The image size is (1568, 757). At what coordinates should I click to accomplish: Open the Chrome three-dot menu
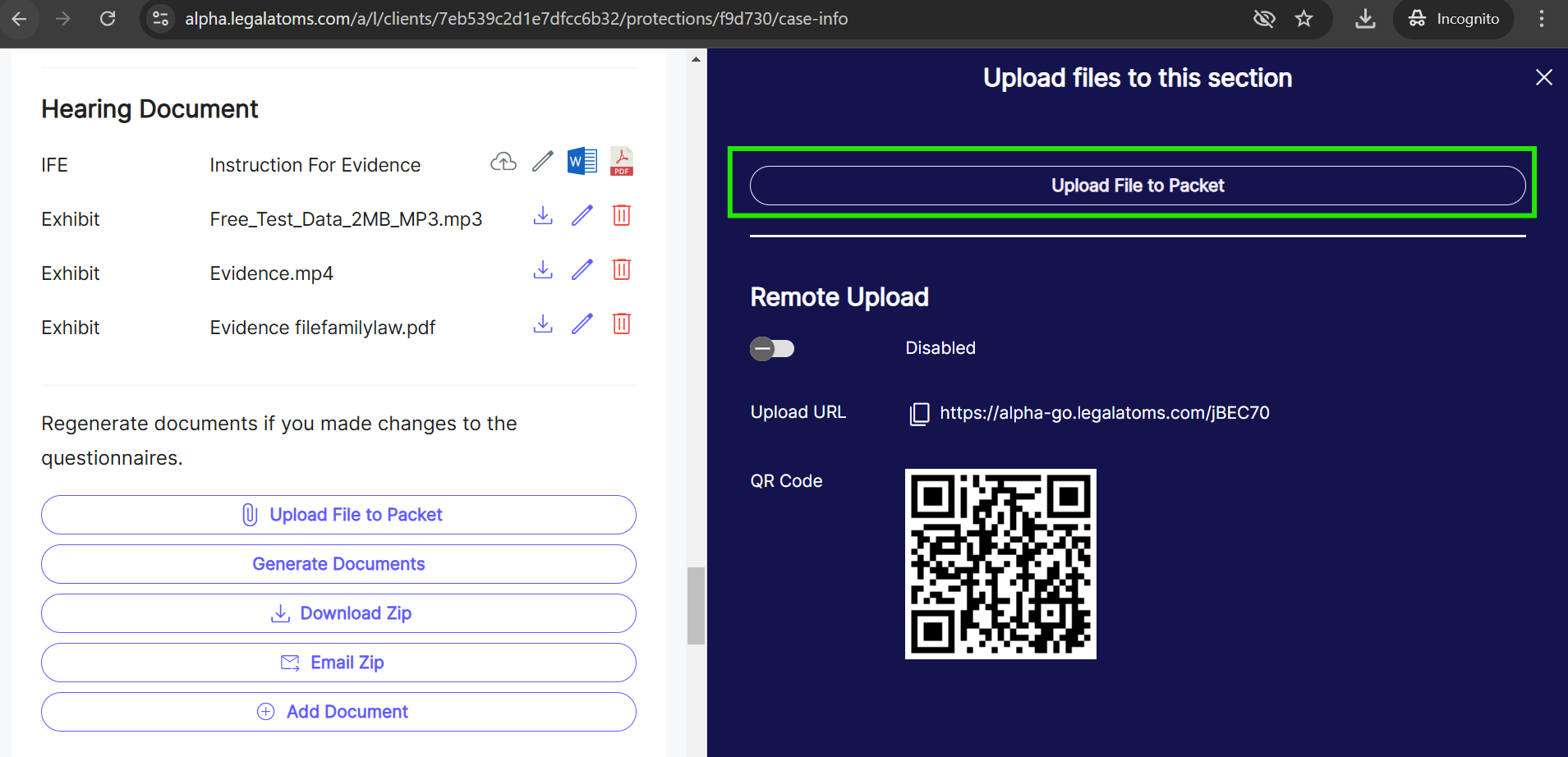tap(1541, 18)
